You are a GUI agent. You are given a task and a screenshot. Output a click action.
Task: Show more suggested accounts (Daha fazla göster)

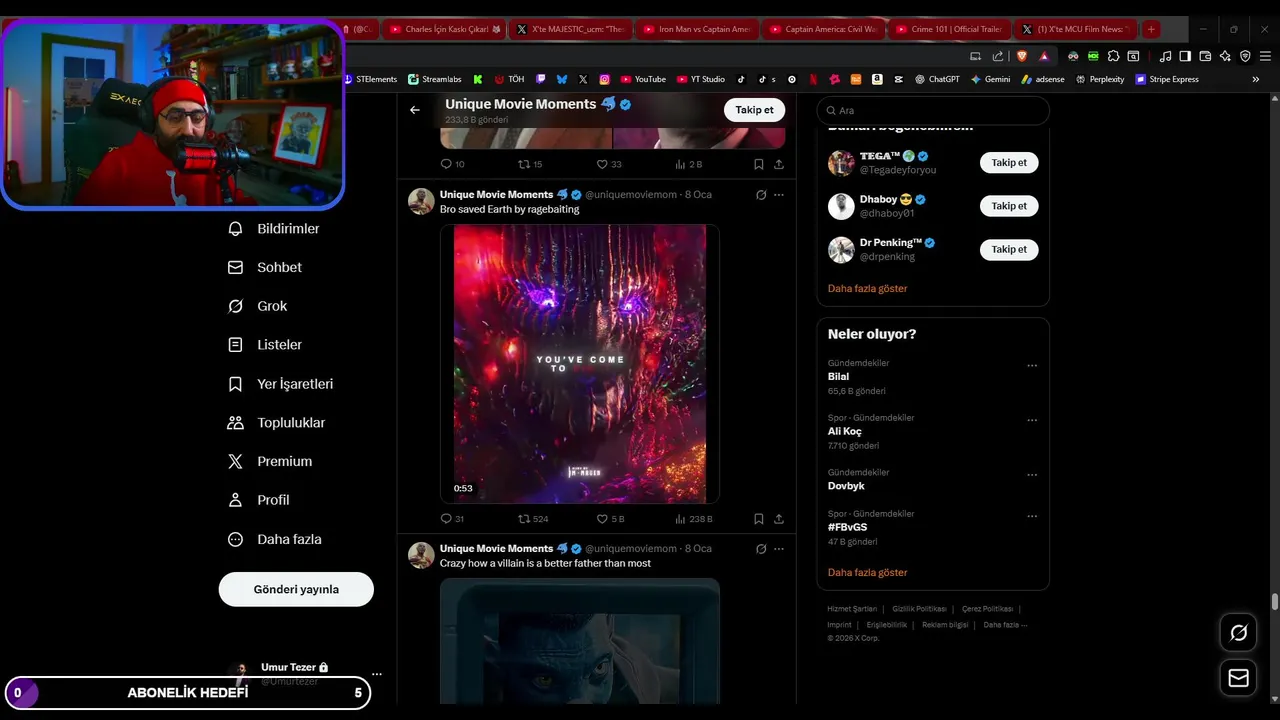(867, 288)
